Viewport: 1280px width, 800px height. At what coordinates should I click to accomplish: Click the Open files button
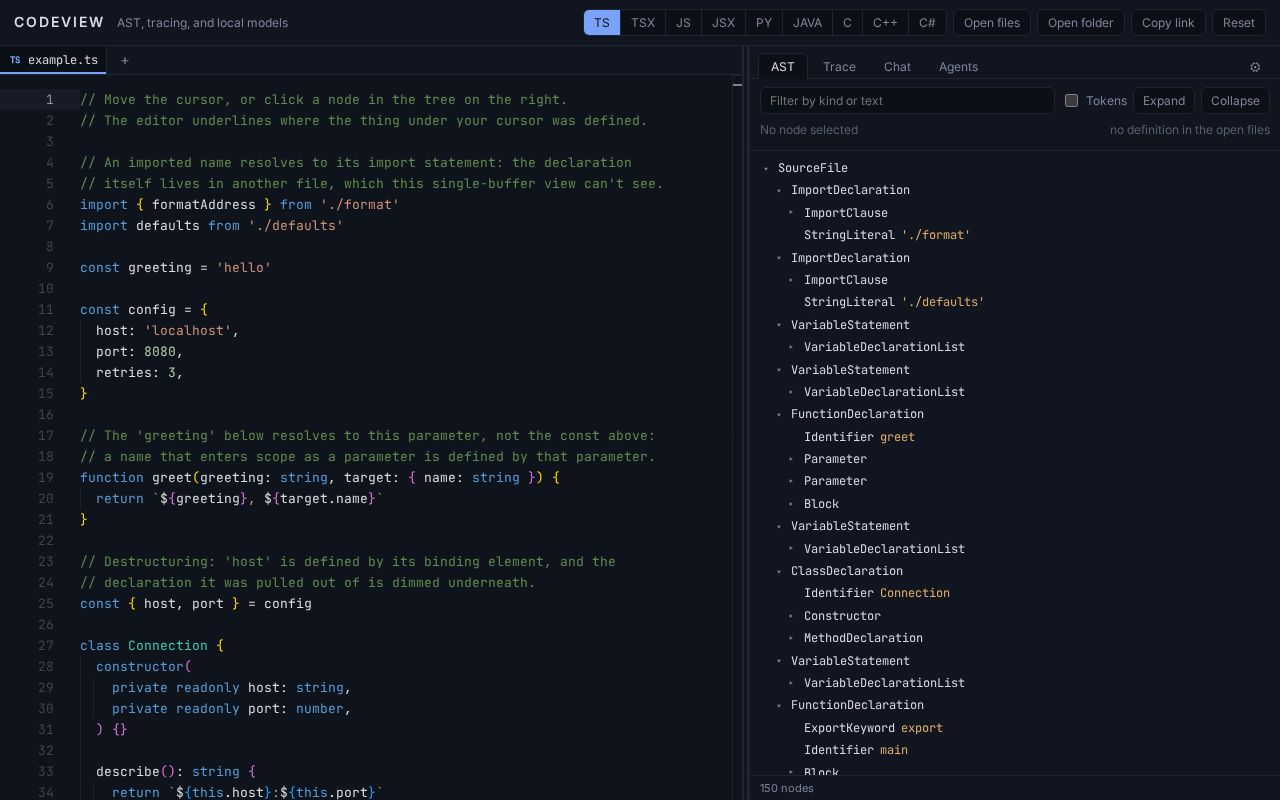point(992,23)
